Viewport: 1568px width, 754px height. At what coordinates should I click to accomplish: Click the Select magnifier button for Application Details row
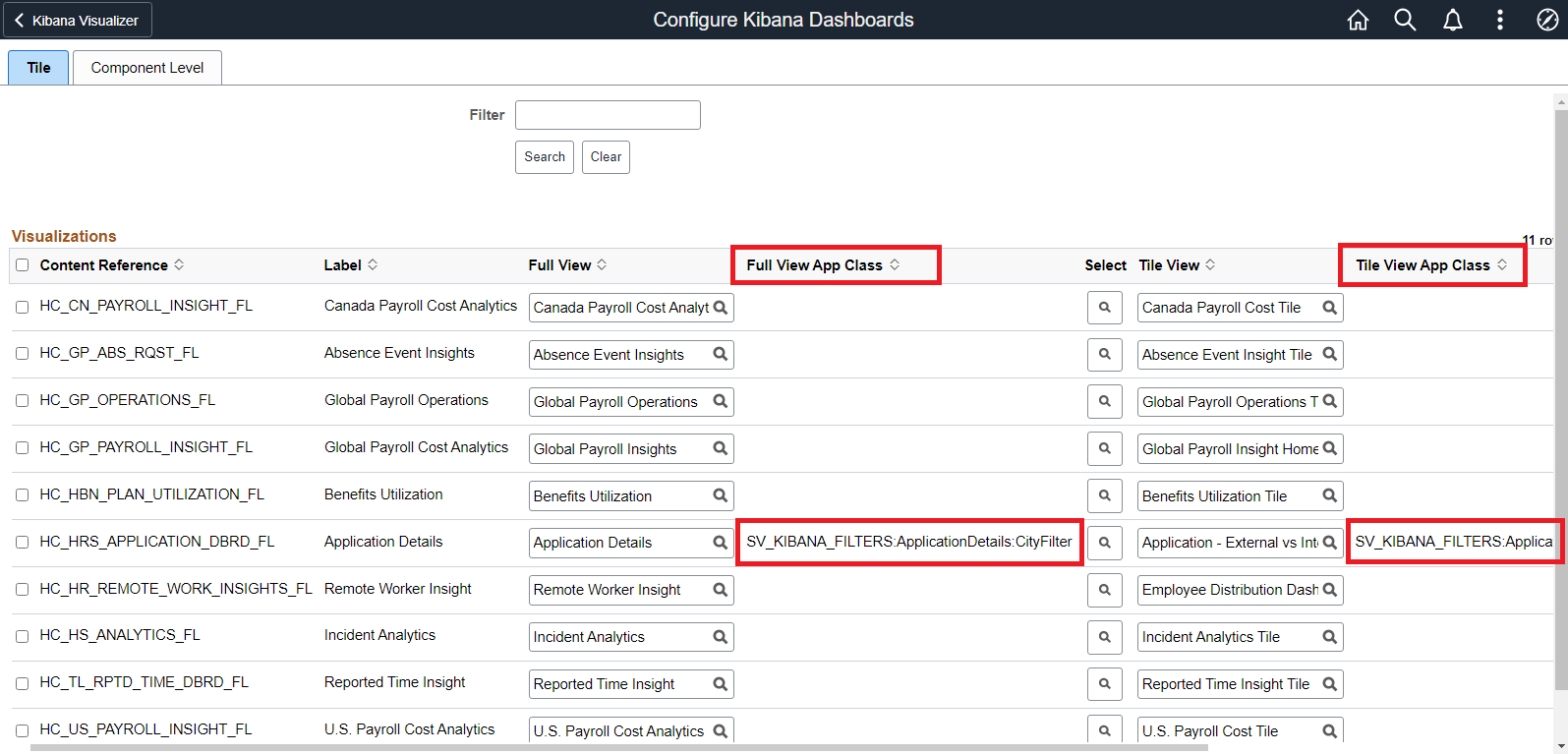click(x=1104, y=543)
